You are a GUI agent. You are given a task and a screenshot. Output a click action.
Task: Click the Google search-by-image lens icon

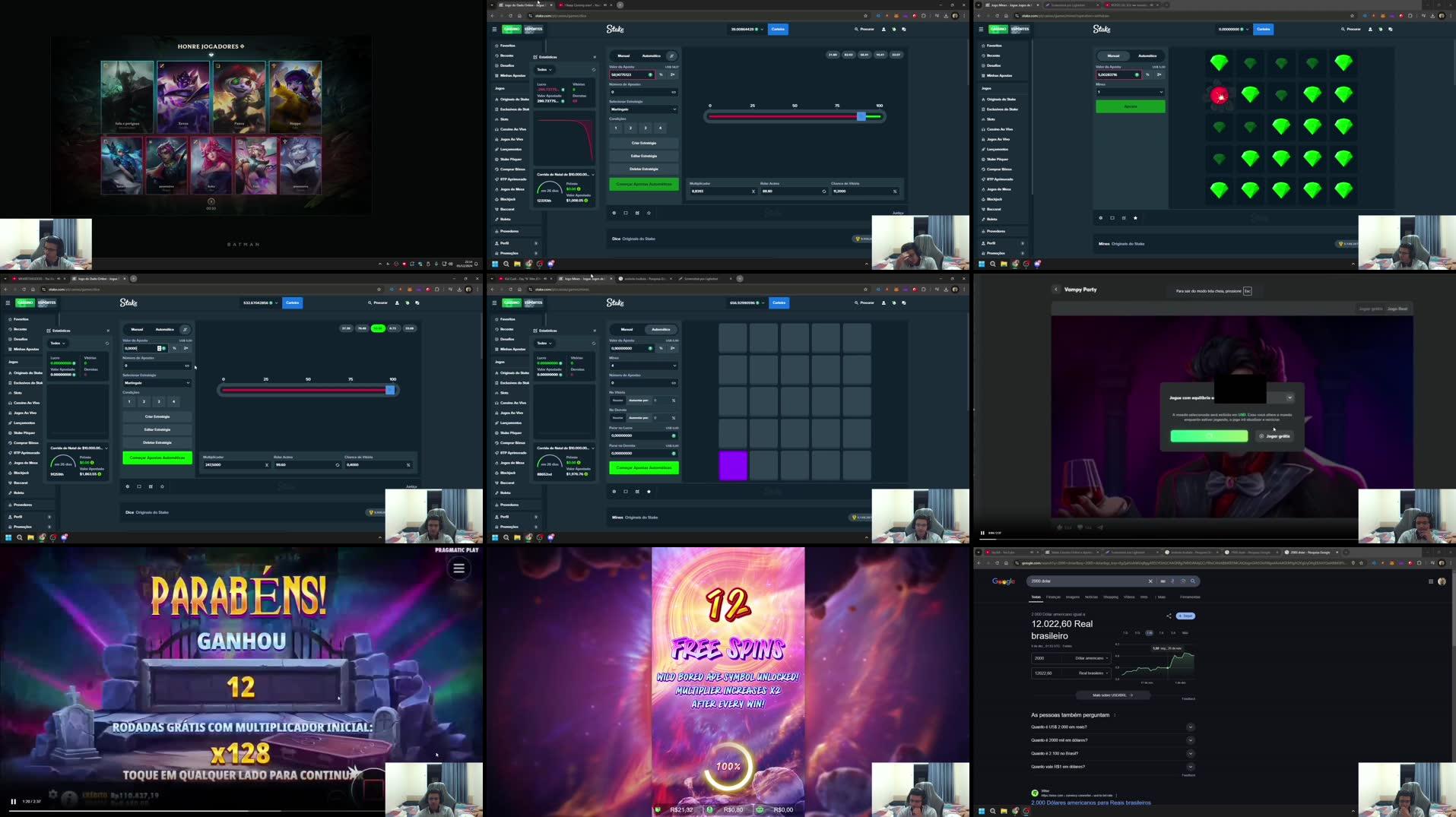point(1182,581)
